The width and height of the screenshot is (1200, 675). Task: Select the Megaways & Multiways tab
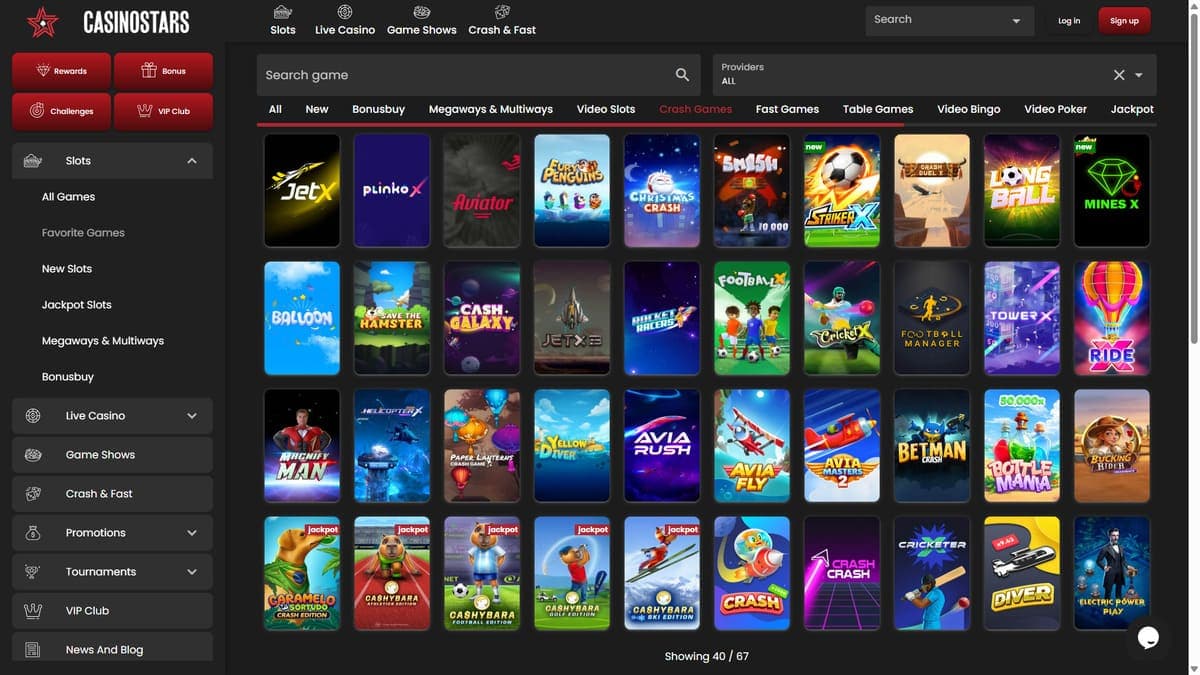[491, 109]
